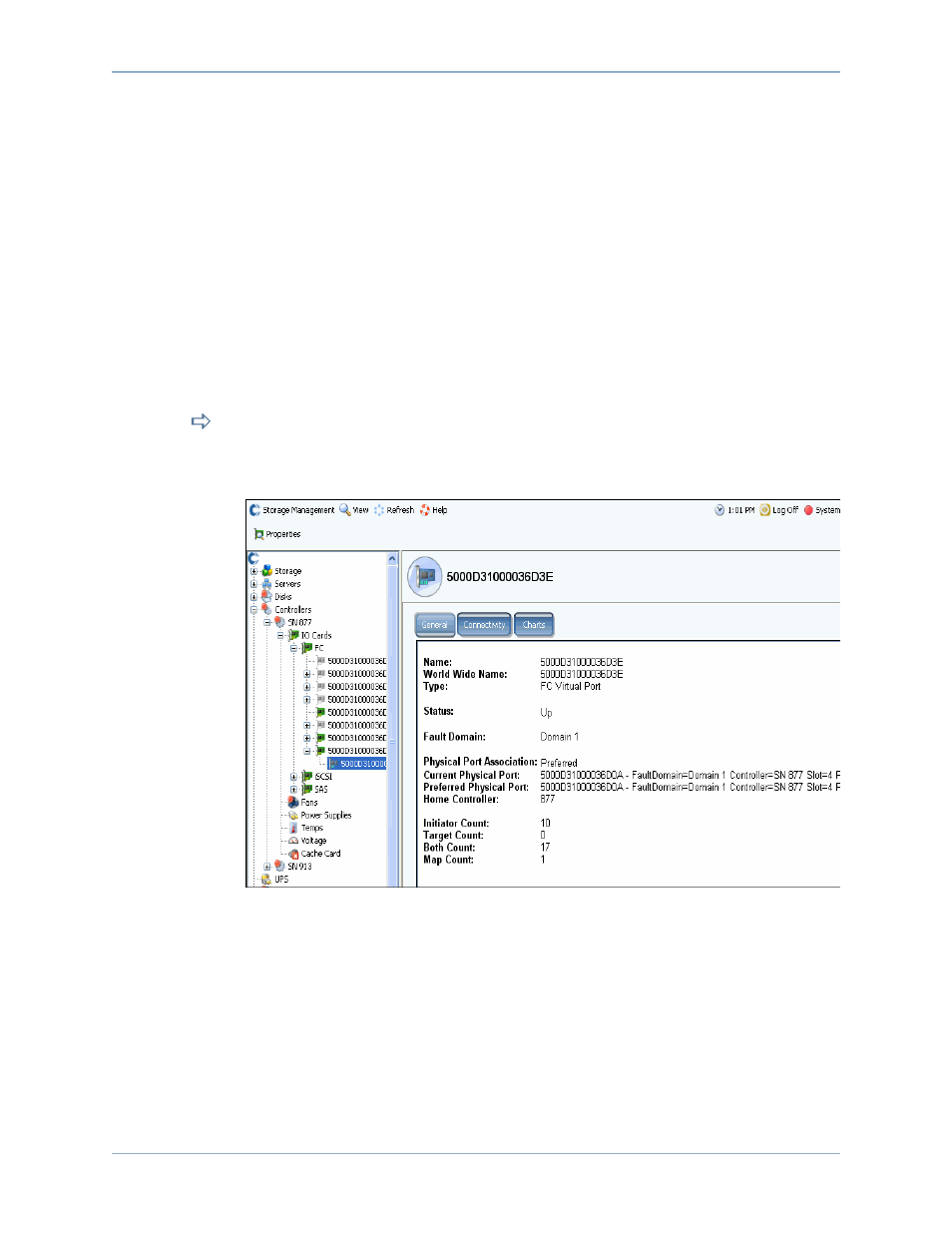Expand the Storage tree node
Viewport: 952px width, 1233px height.
pos(253,571)
